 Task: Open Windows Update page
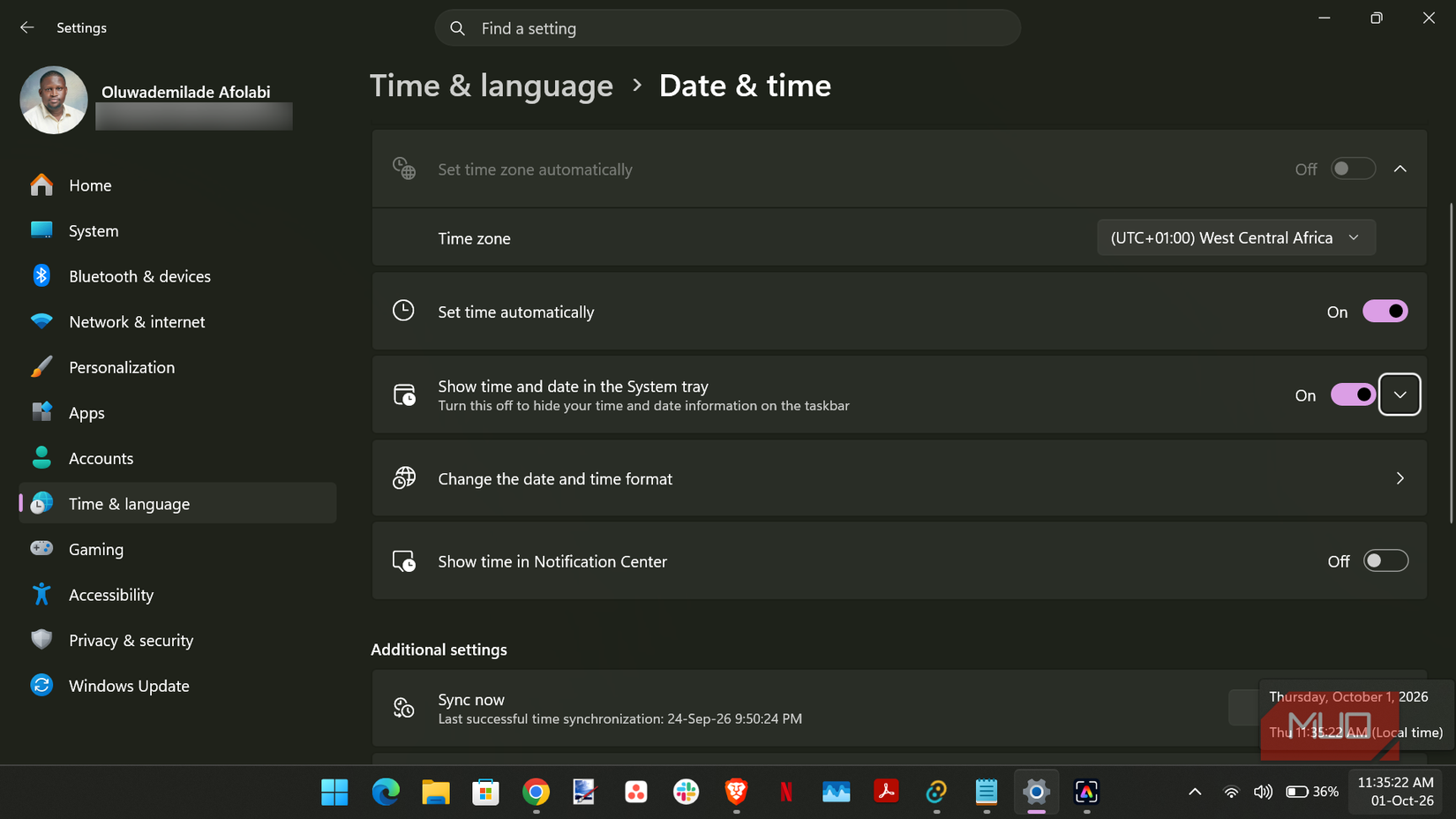point(177,686)
